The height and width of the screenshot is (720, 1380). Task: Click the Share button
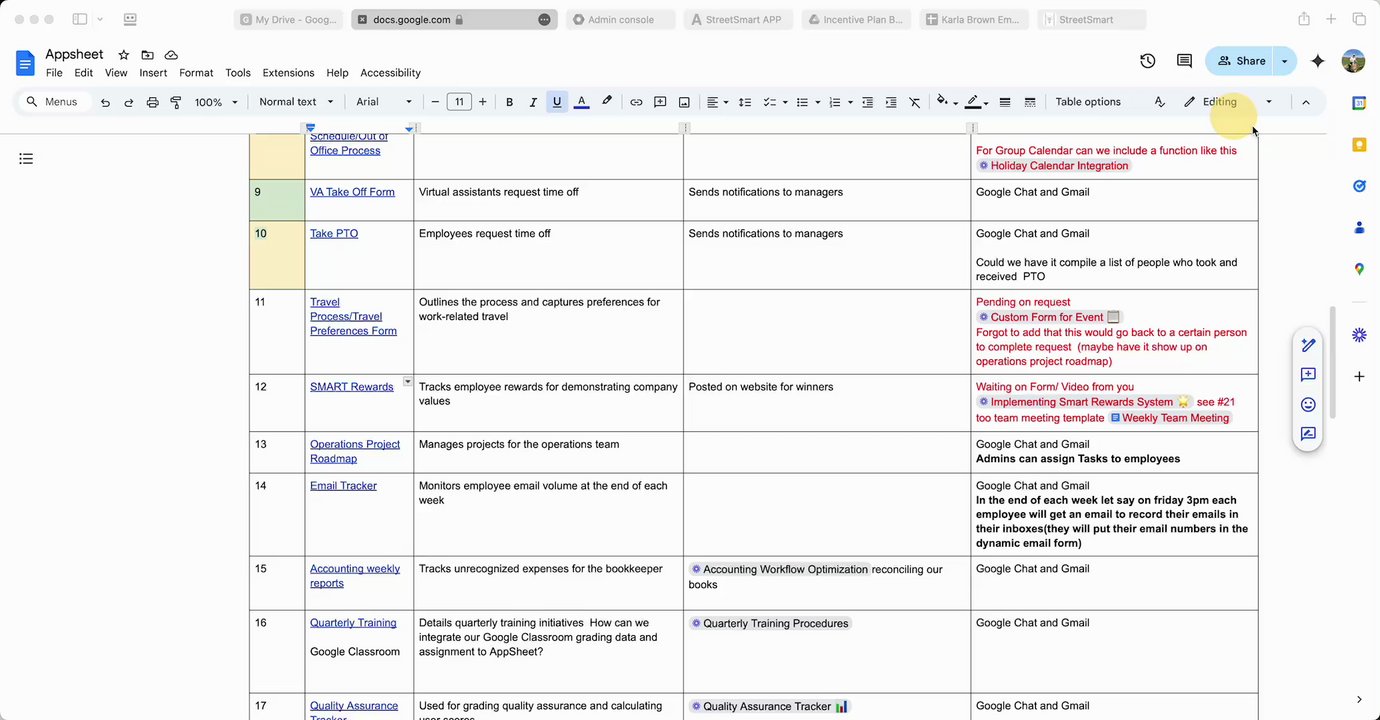coord(1240,61)
